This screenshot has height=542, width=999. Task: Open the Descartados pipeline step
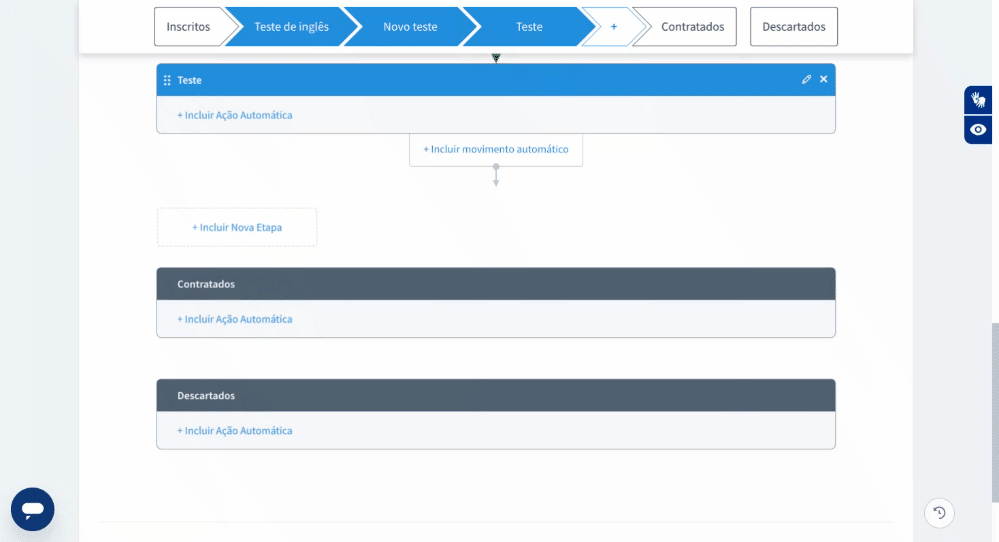click(794, 27)
